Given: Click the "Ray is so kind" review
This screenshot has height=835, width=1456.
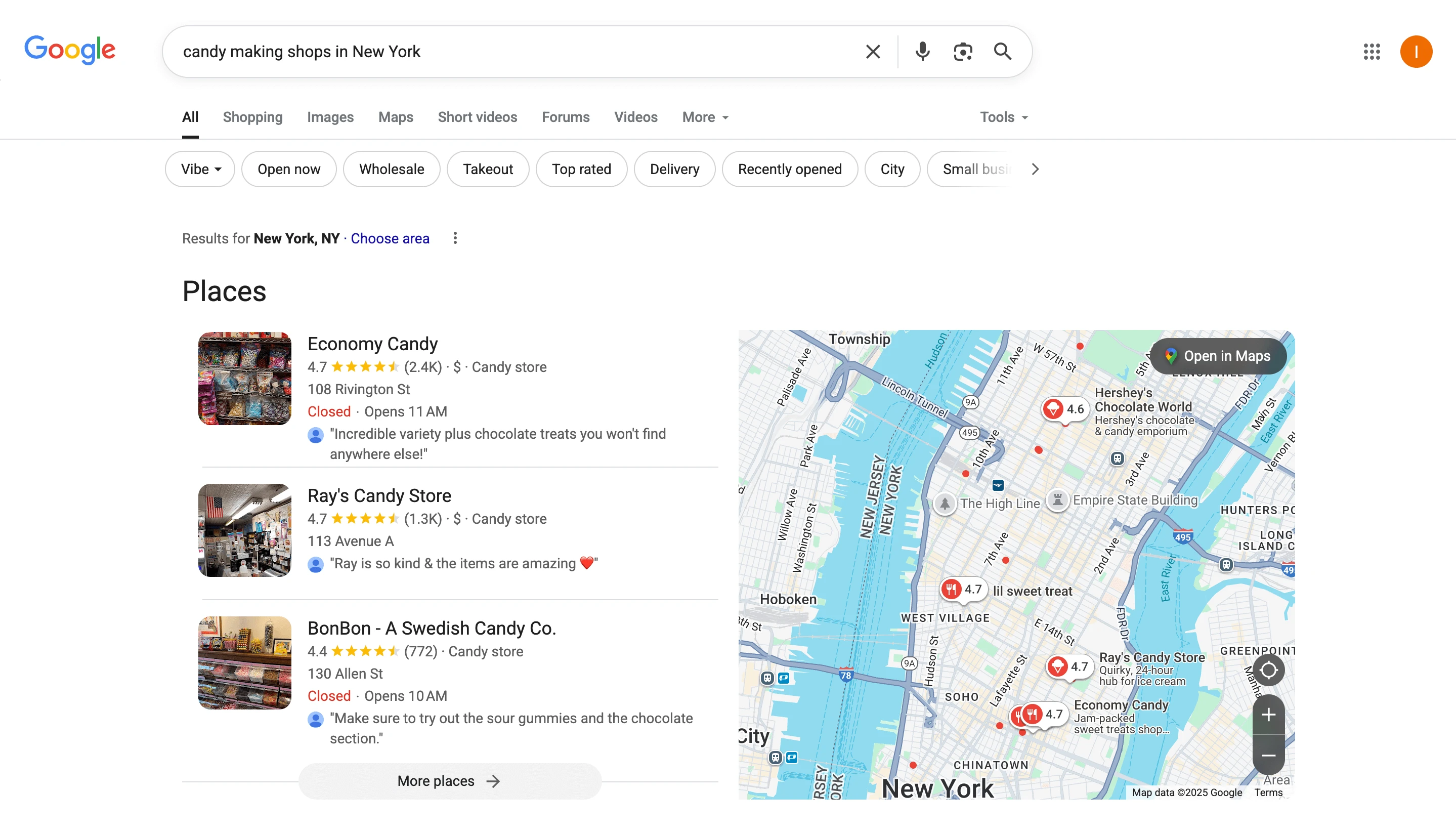Looking at the screenshot, I should 464,564.
